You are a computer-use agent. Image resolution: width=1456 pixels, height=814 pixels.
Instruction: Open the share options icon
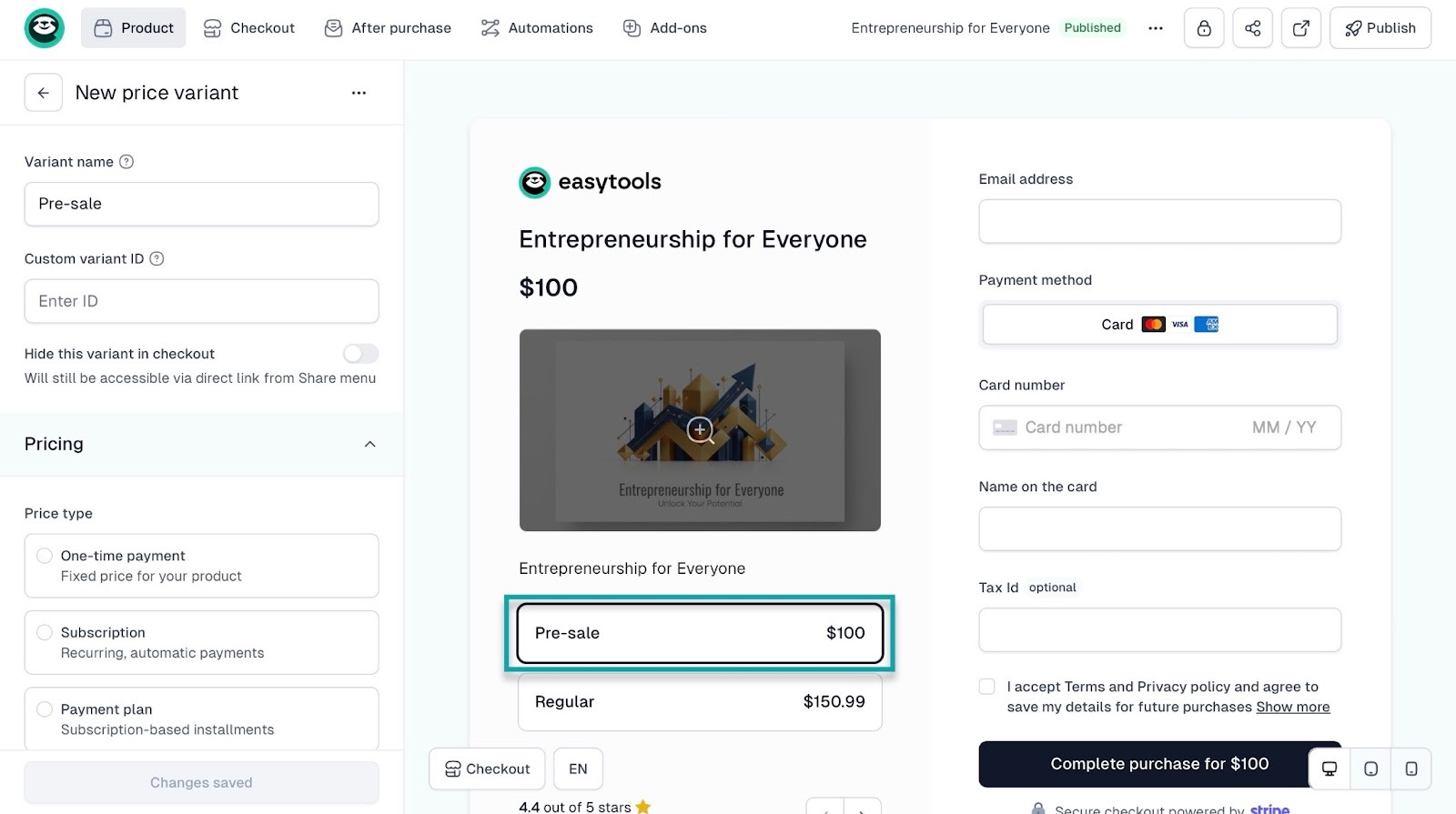click(x=1252, y=28)
